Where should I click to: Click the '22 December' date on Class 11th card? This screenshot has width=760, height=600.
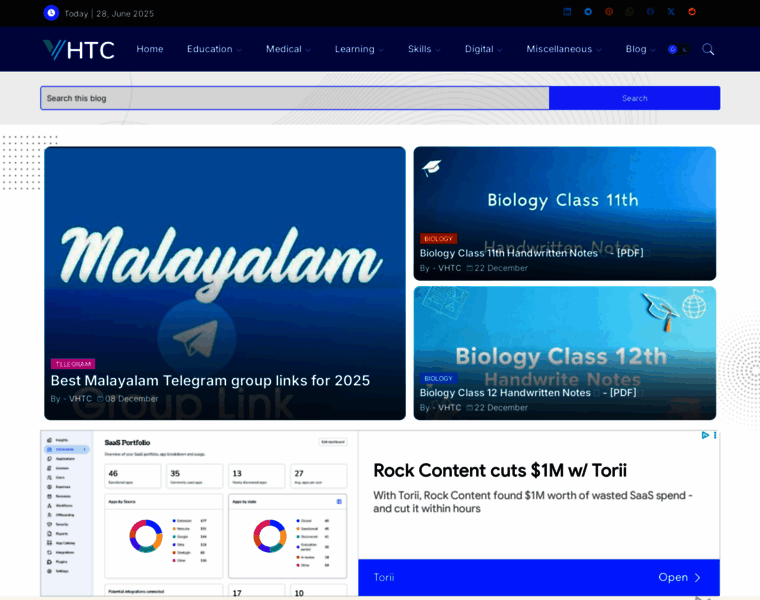501,268
